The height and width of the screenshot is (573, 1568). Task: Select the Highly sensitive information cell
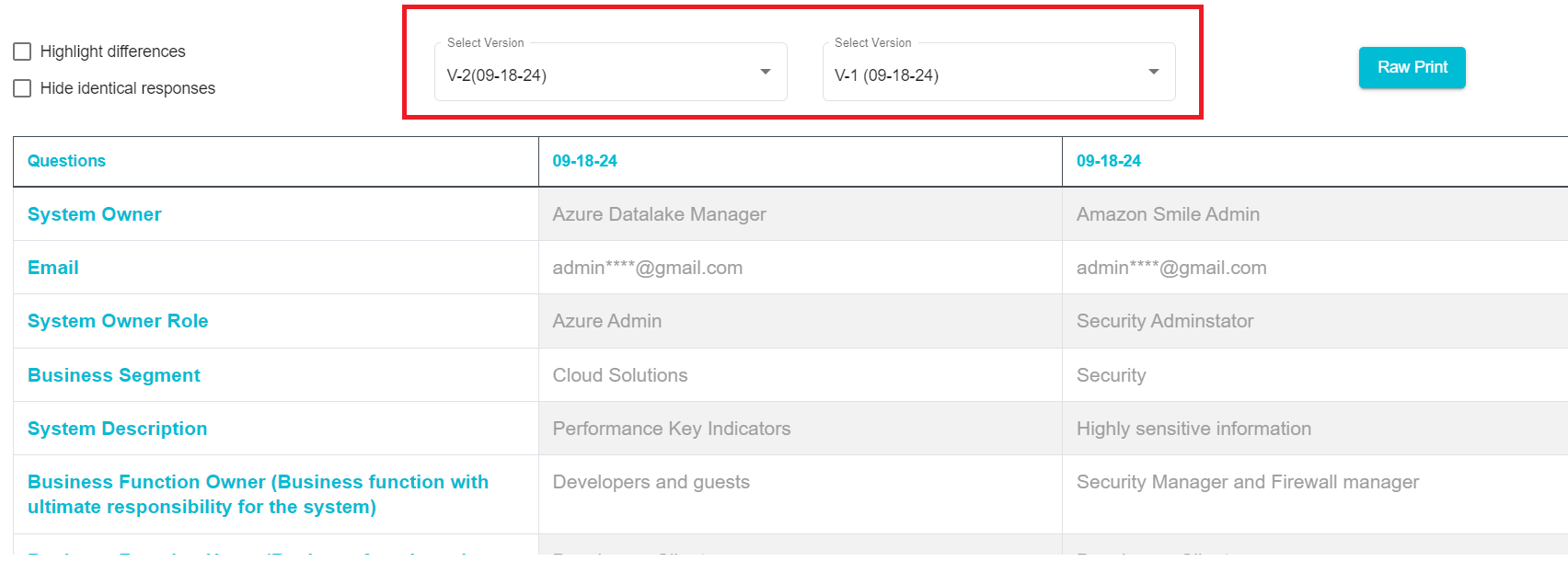coord(1315,429)
